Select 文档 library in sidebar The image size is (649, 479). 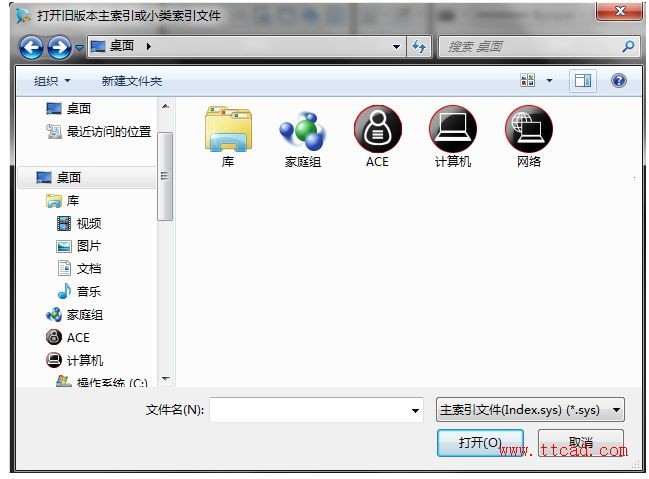79,269
